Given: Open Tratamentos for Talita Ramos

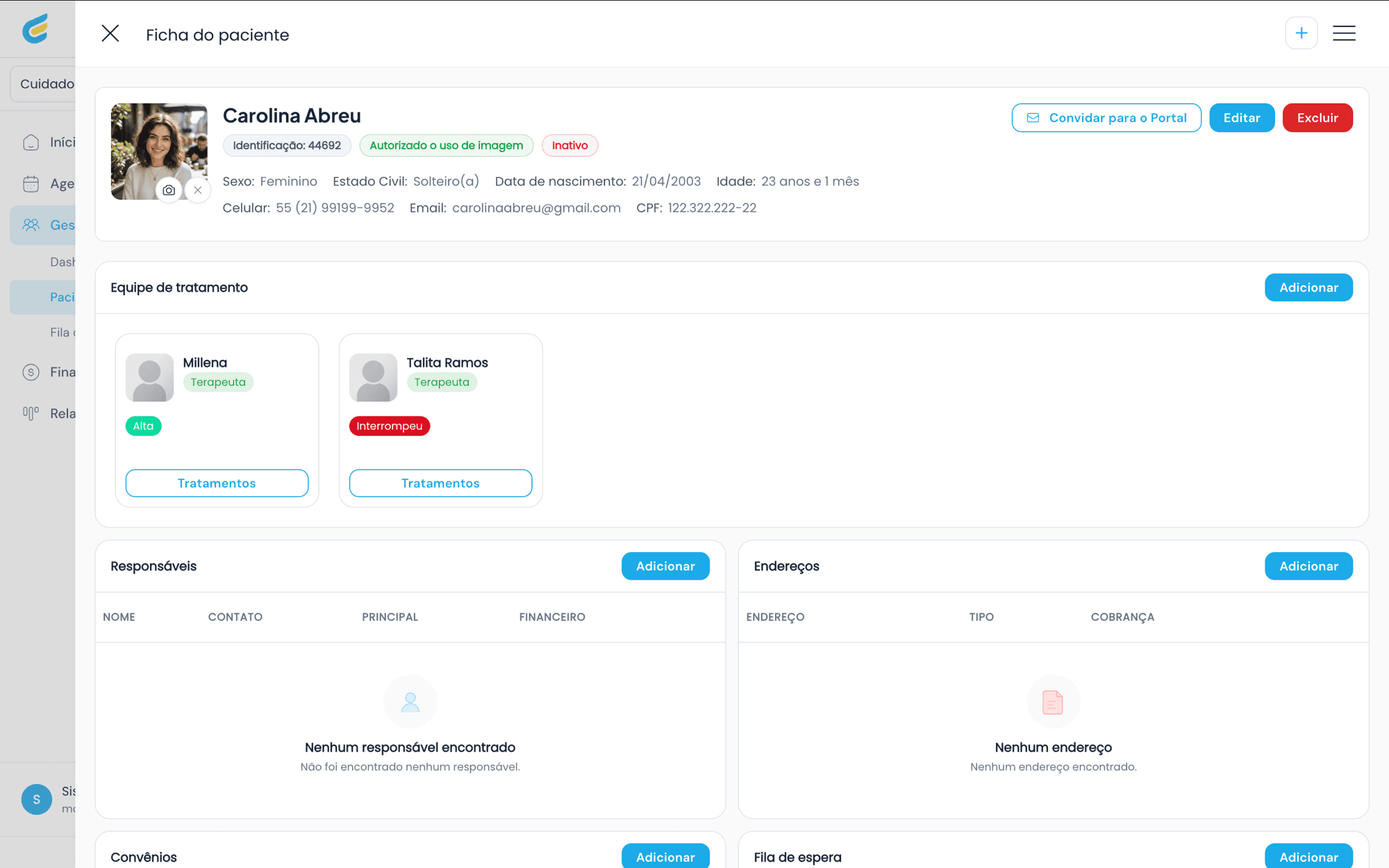Looking at the screenshot, I should pyautogui.click(x=440, y=483).
